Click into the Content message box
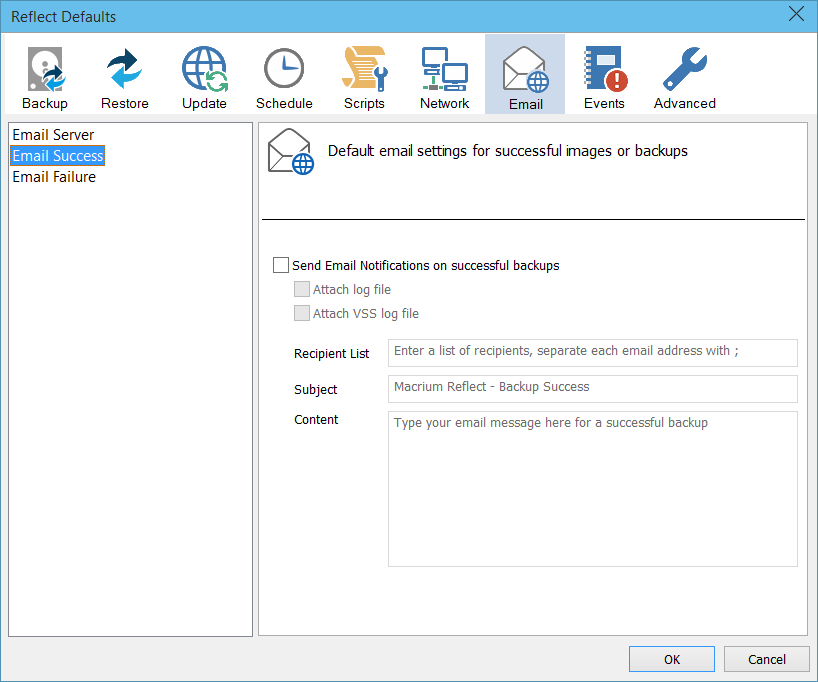 tap(593, 489)
